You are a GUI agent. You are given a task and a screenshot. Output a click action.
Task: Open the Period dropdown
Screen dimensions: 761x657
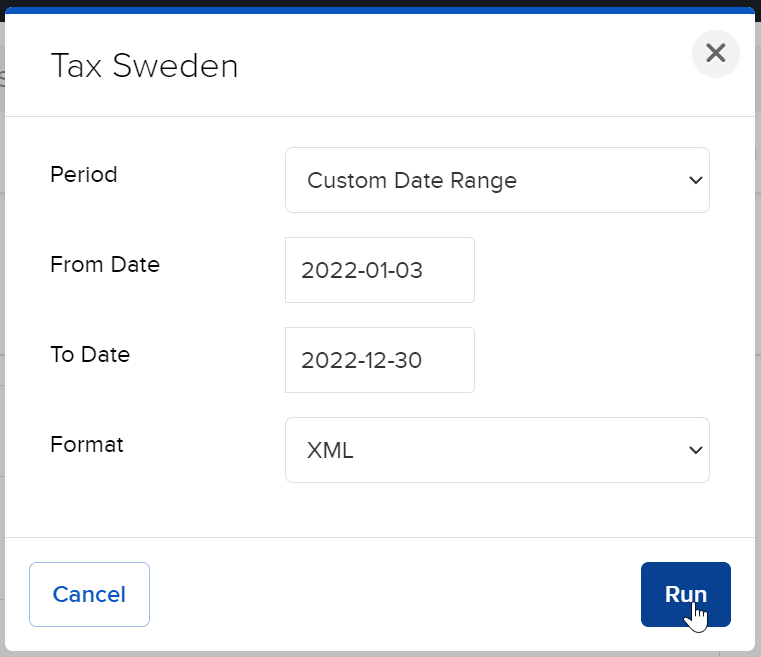[497, 180]
